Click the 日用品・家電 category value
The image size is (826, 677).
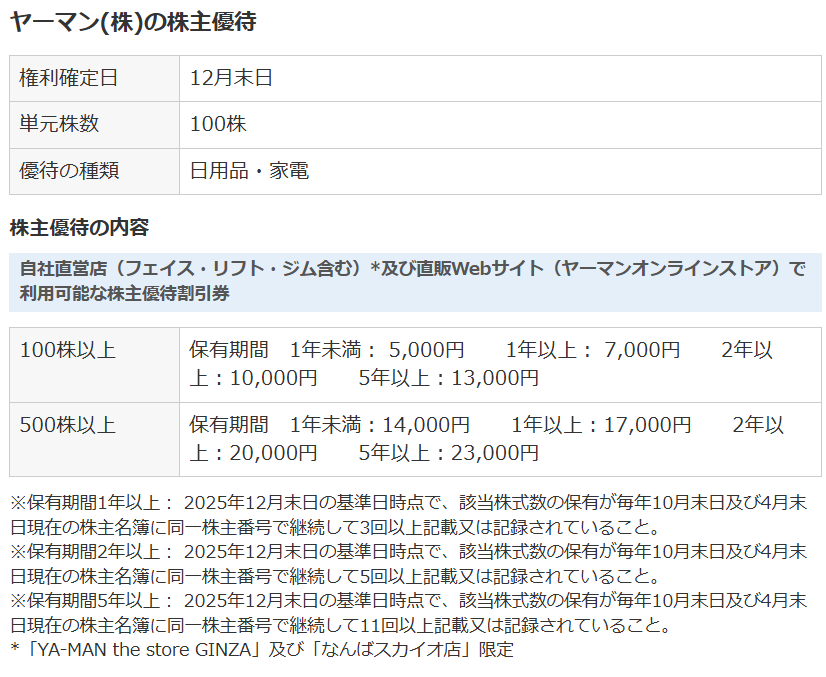(249, 171)
